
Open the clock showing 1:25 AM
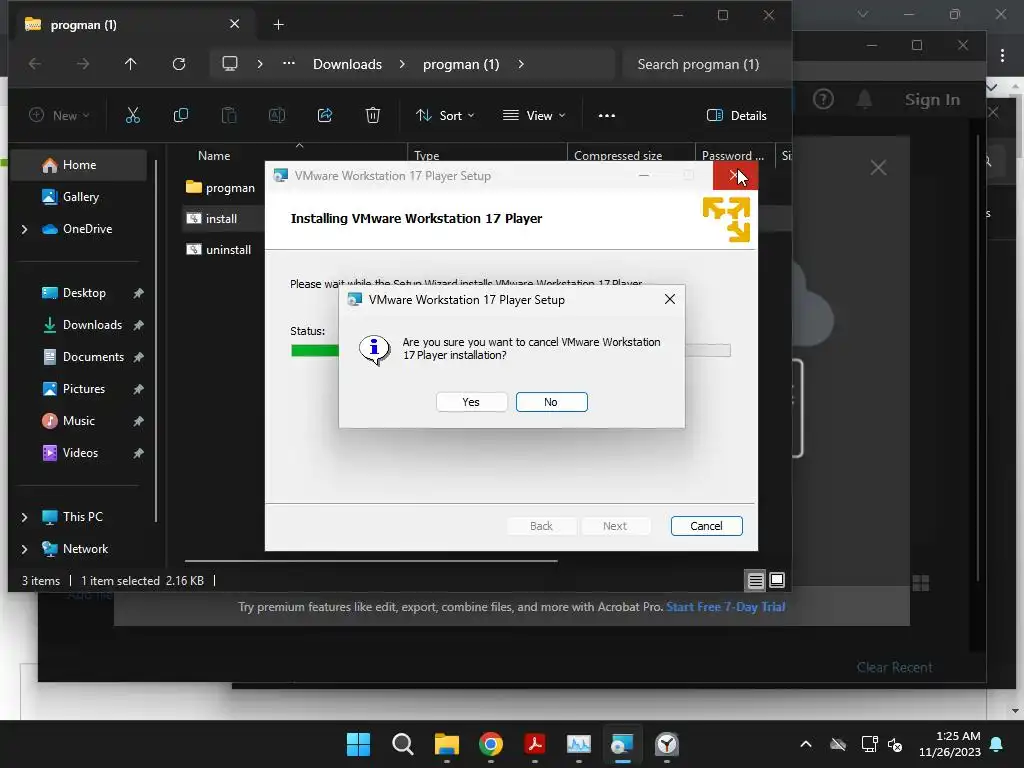point(950,744)
